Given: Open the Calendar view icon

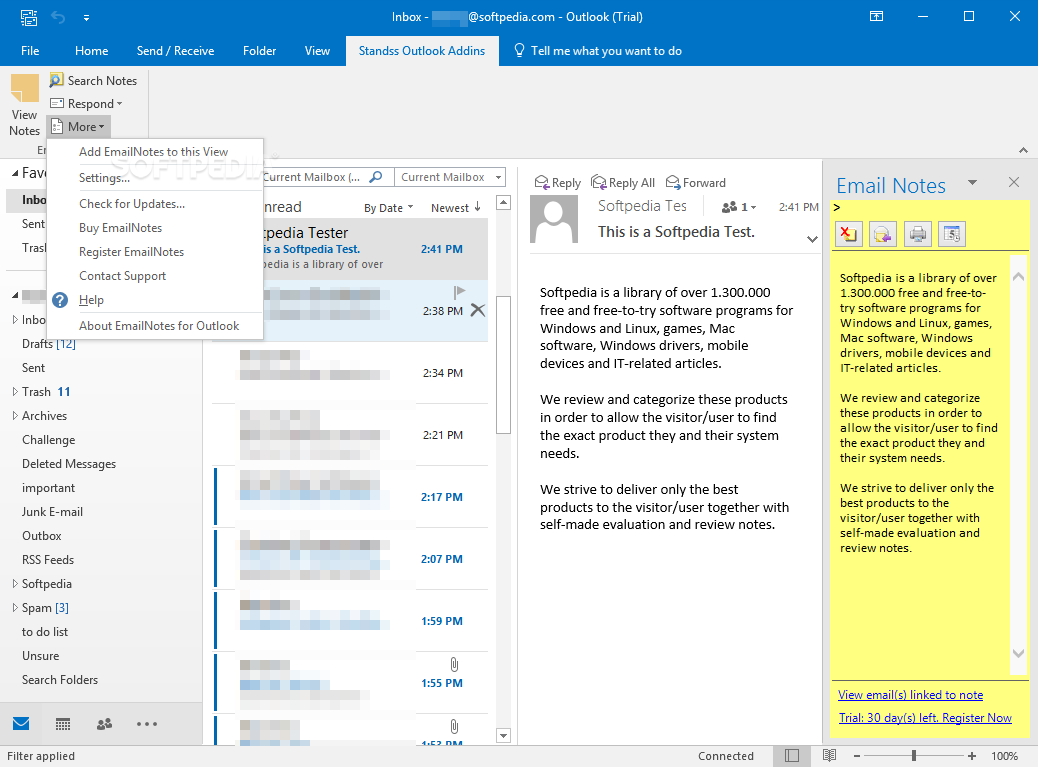Looking at the screenshot, I should pos(63,724).
